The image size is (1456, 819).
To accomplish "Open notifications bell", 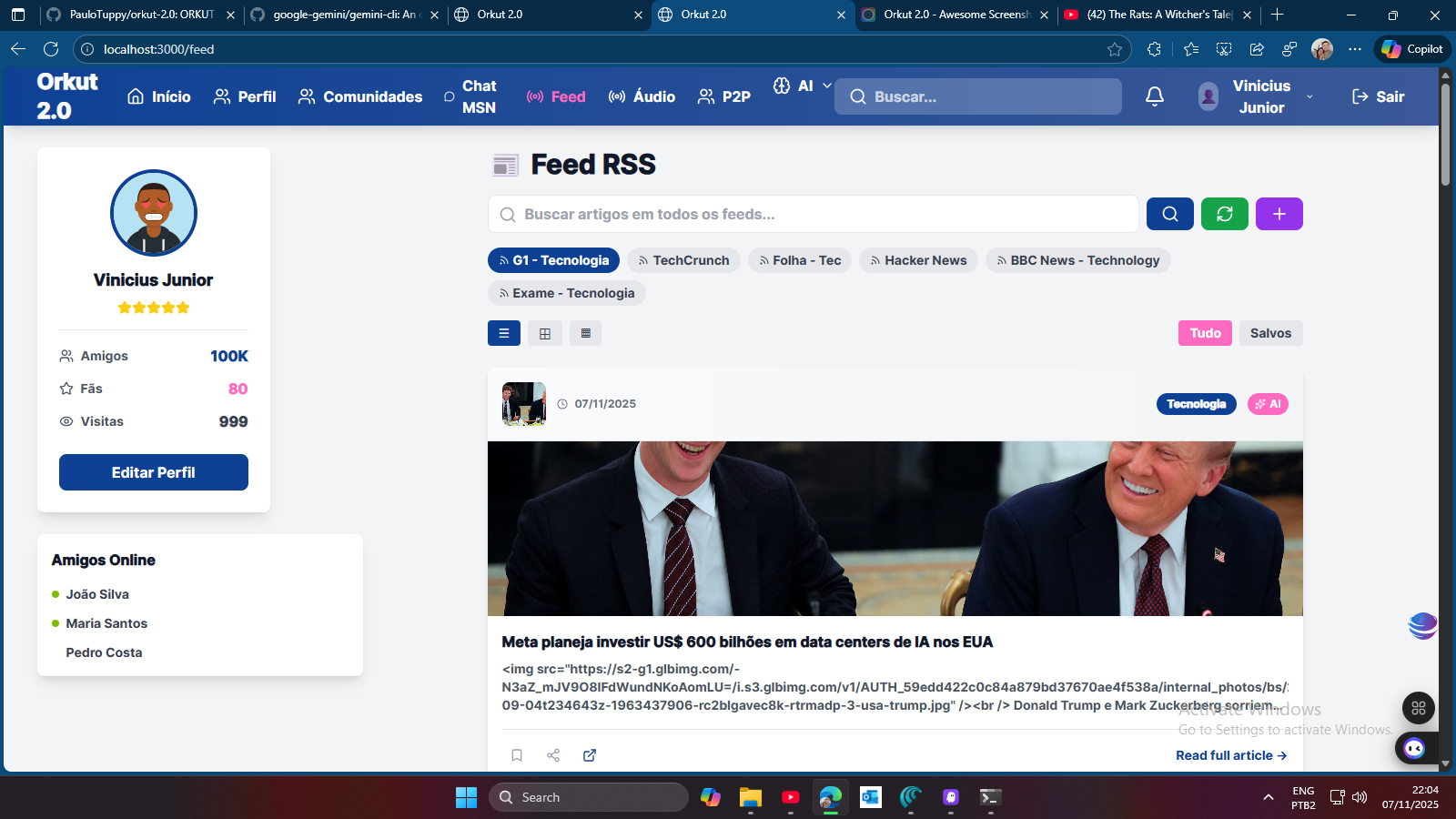I will [x=1154, y=96].
